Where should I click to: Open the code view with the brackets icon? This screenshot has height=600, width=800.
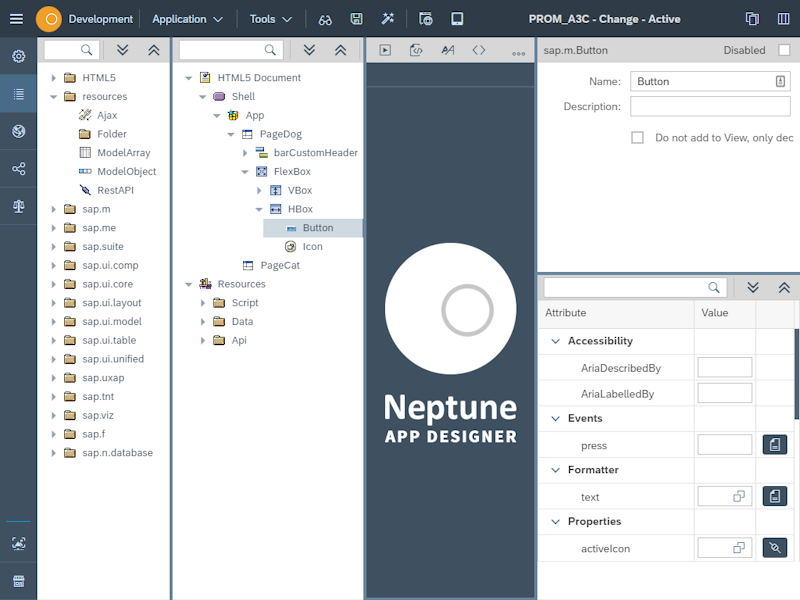(x=478, y=49)
